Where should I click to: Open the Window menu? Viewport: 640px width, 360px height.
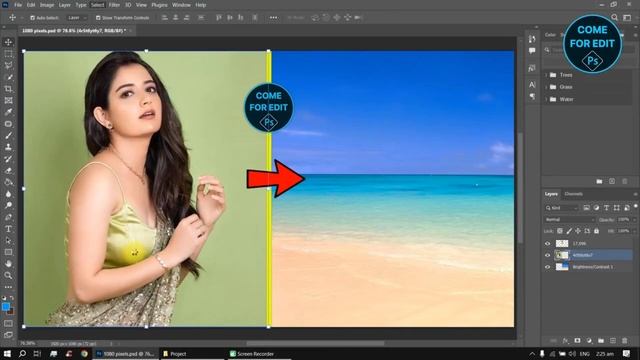click(181, 5)
